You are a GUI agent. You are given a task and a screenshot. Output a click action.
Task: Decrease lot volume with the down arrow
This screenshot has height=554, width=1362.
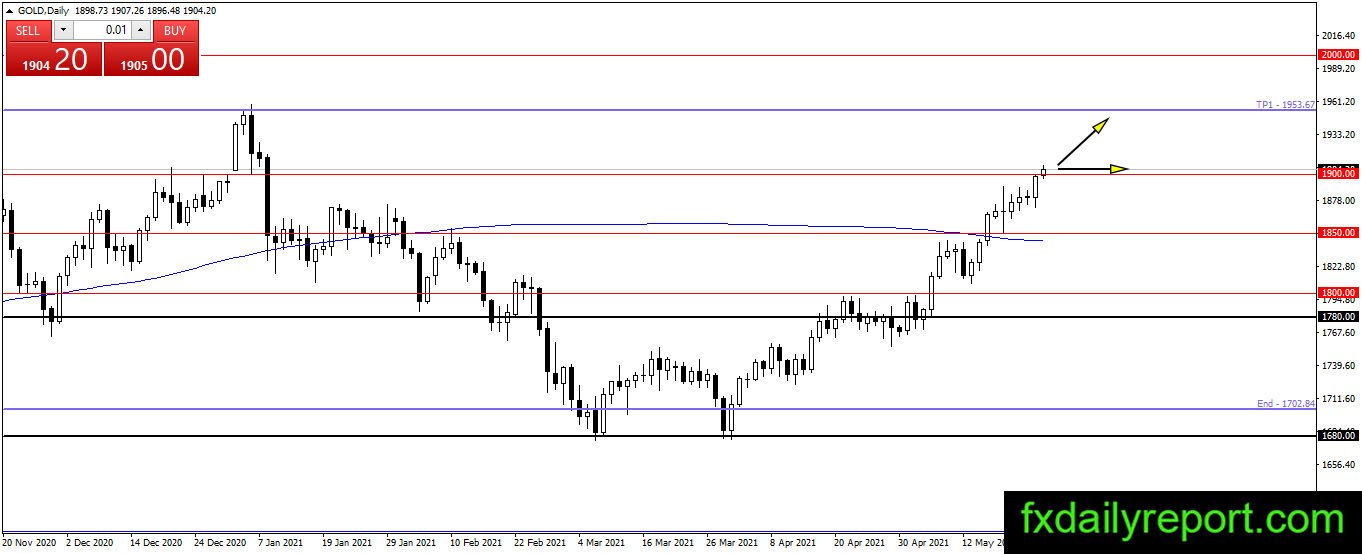(63, 30)
